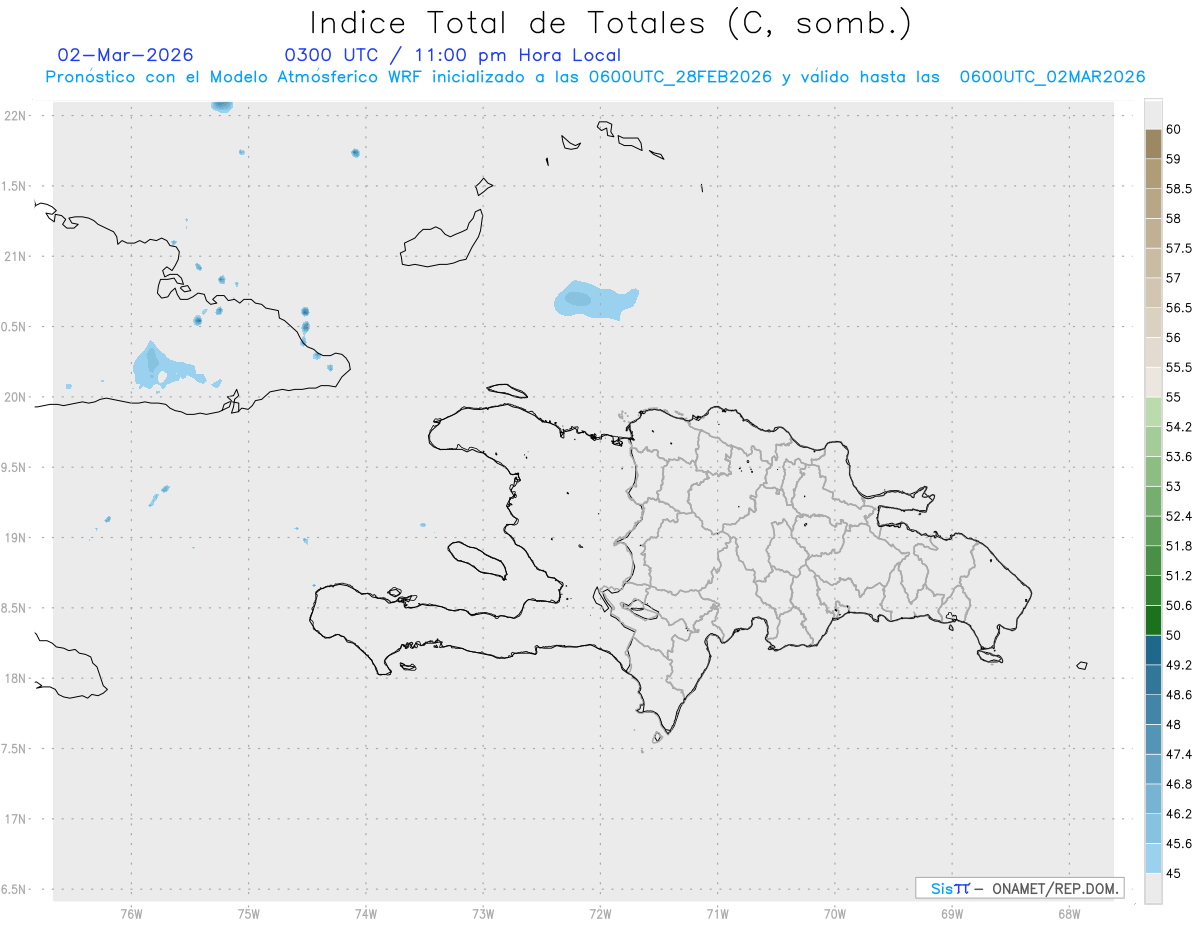
Task: Click the colorbar label "46.8"
Action: click(x=1179, y=784)
